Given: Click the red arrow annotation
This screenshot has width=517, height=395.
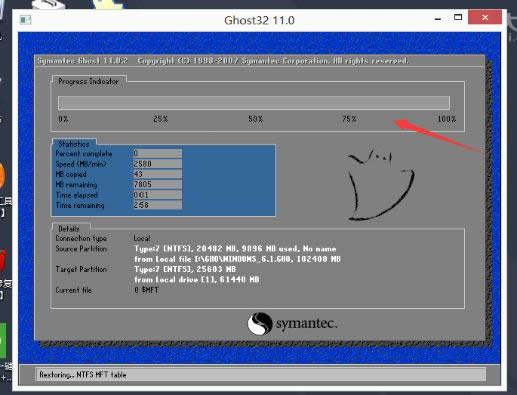Looking at the screenshot, I should pyautogui.click(x=438, y=136).
